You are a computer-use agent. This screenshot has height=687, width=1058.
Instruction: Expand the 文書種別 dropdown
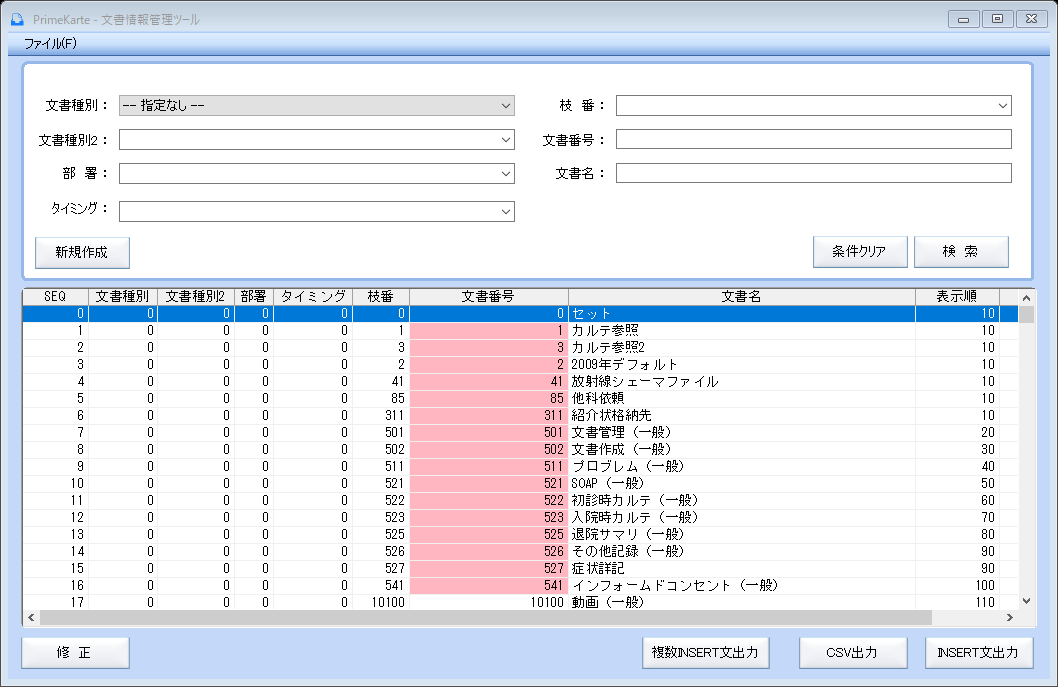click(316, 105)
